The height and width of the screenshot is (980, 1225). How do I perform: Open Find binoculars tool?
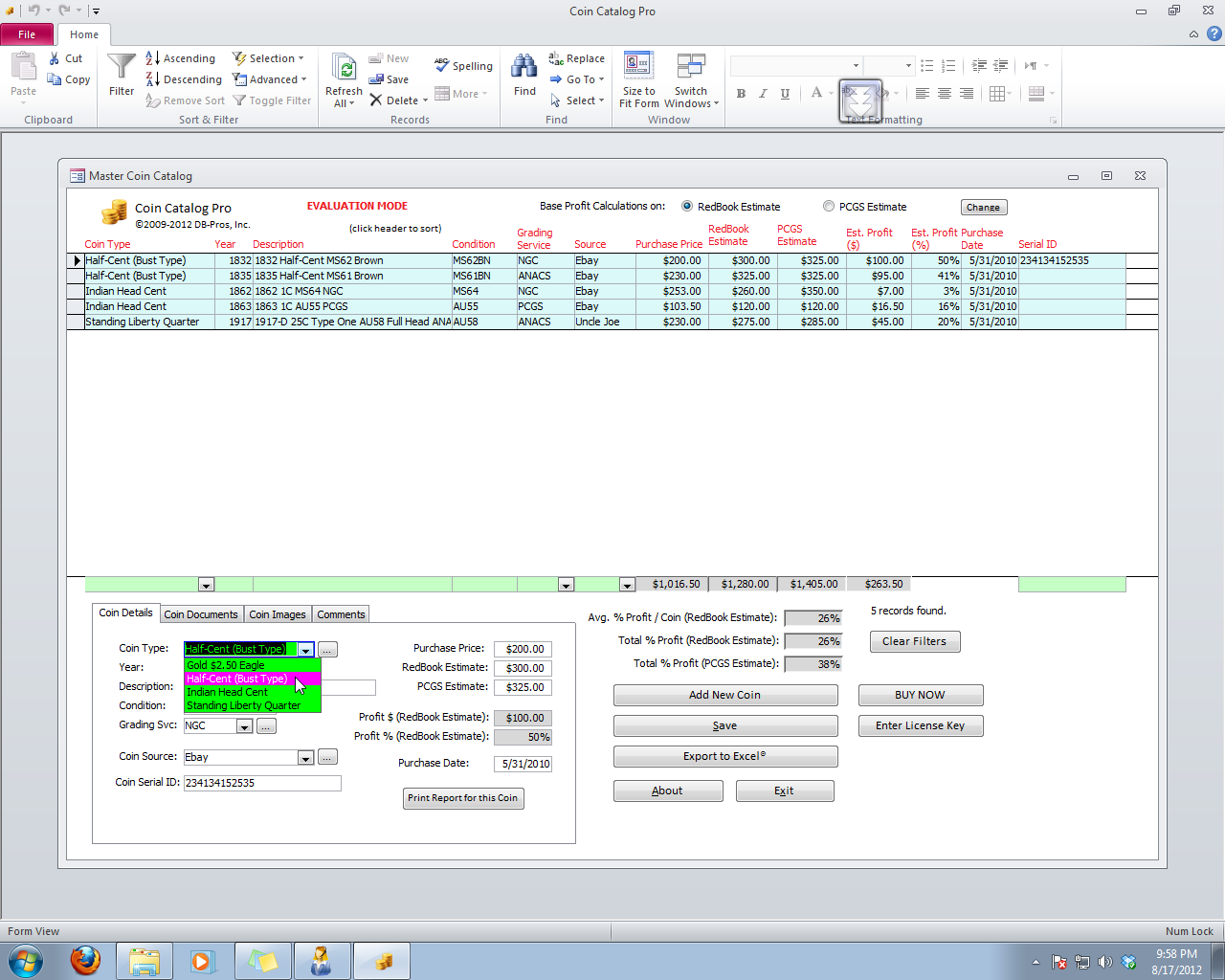(x=524, y=67)
